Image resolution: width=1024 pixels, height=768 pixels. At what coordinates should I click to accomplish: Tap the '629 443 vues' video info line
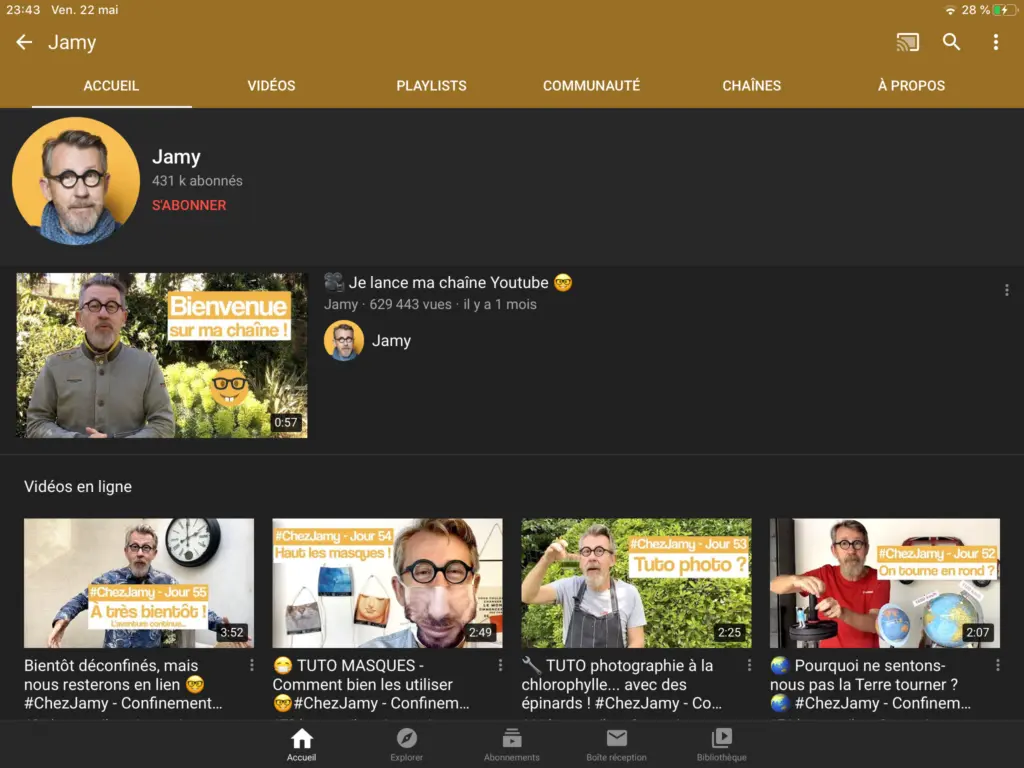[430, 304]
